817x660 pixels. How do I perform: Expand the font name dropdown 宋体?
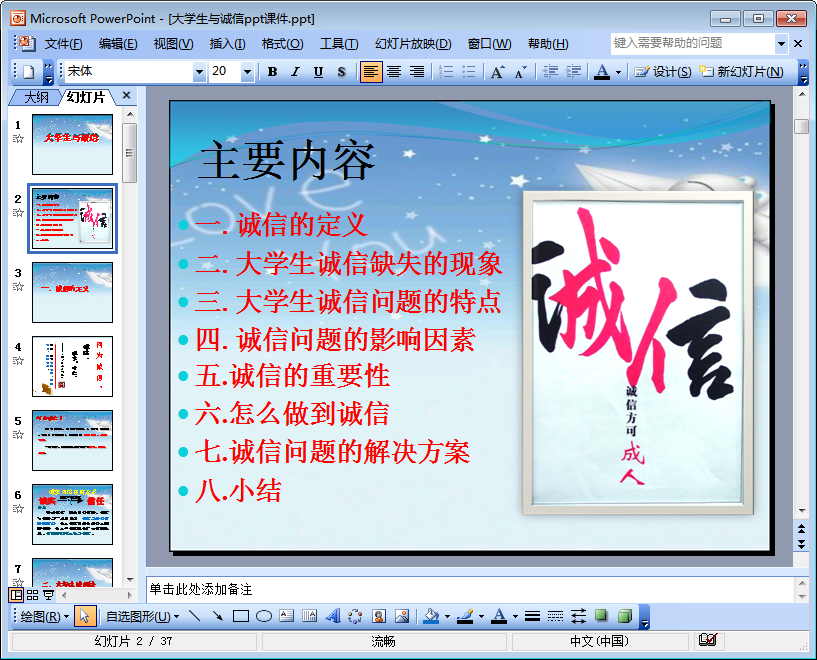(x=199, y=72)
